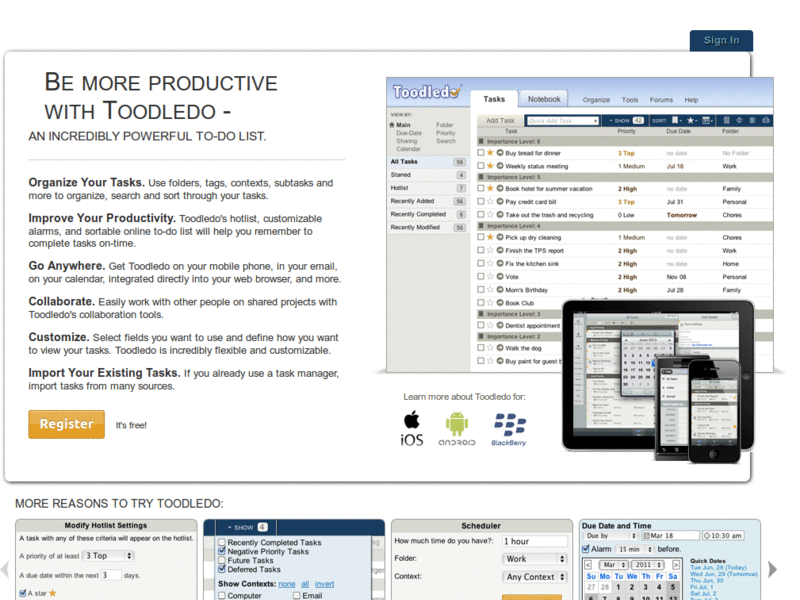Expand the SHOW 42 filter menu
Viewport: 800px width, 600px height.
(626, 120)
